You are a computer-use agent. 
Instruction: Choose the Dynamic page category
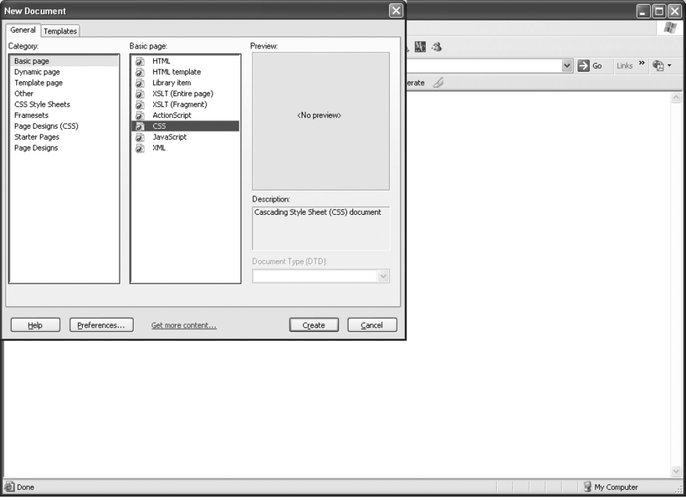pyautogui.click(x=37, y=72)
